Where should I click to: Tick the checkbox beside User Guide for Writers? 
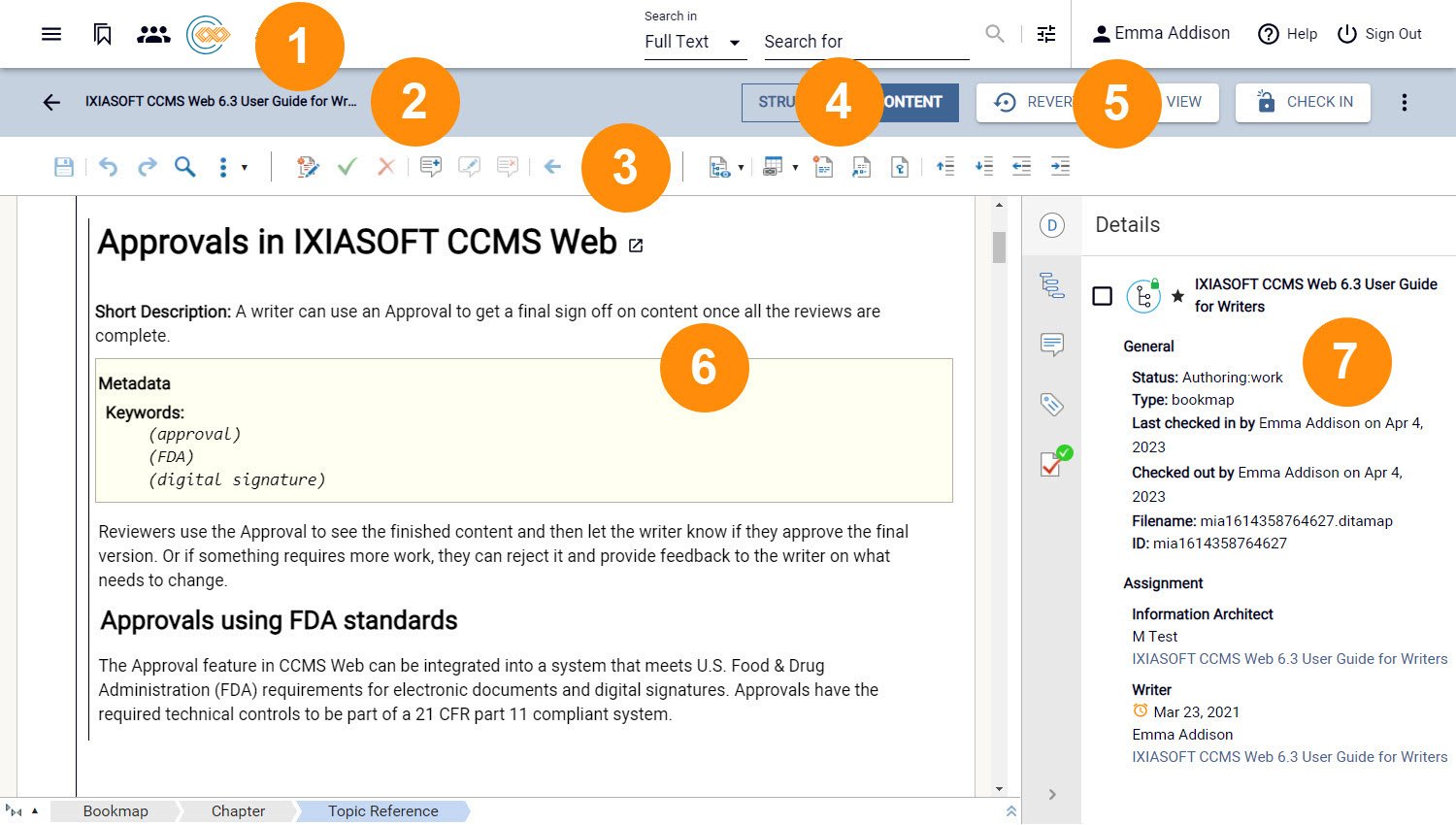(1102, 295)
